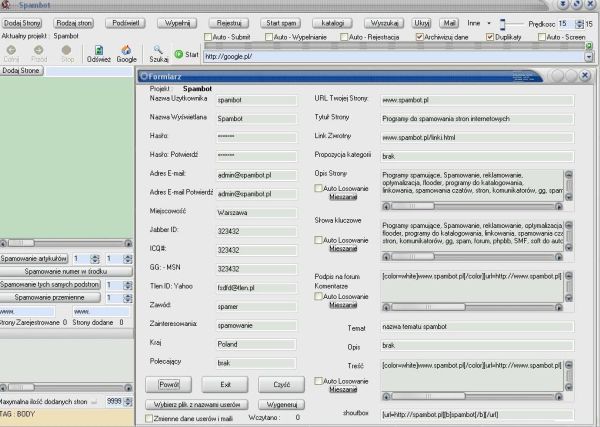Click the Miejscowość field with Warszawa
The image size is (600, 427).
256,213
